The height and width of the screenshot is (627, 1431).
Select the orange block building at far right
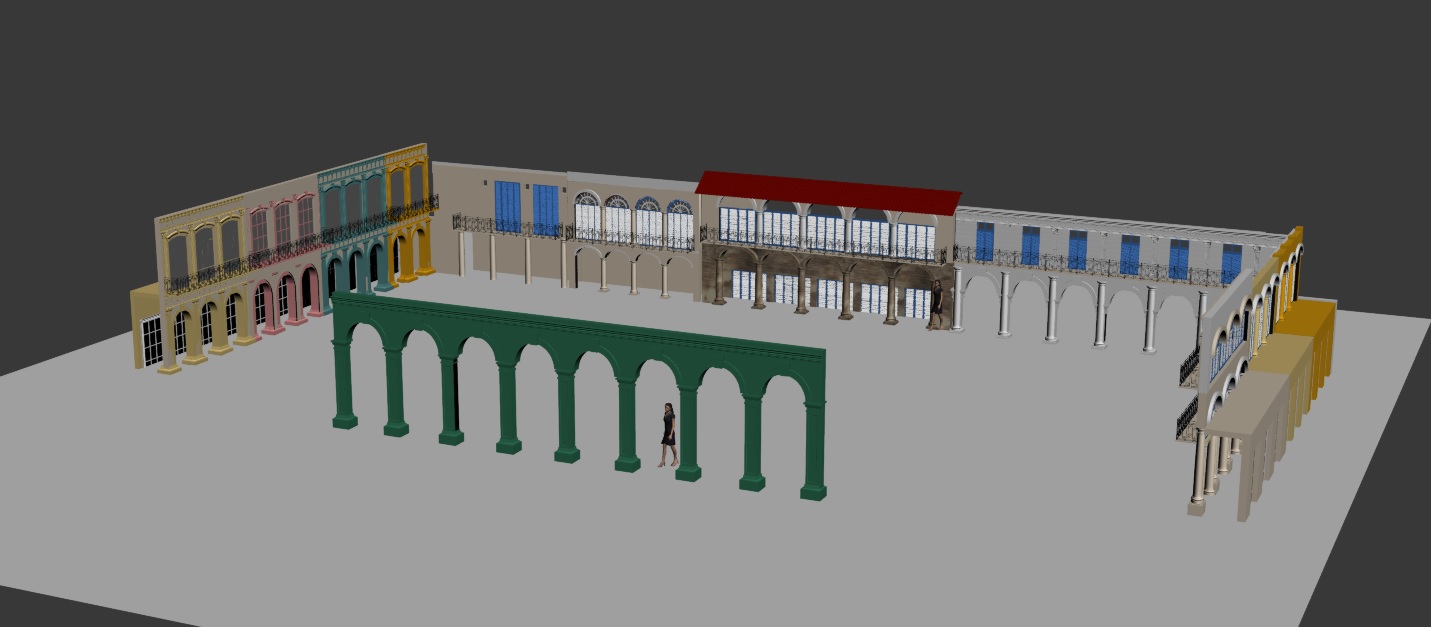point(1312,350)
